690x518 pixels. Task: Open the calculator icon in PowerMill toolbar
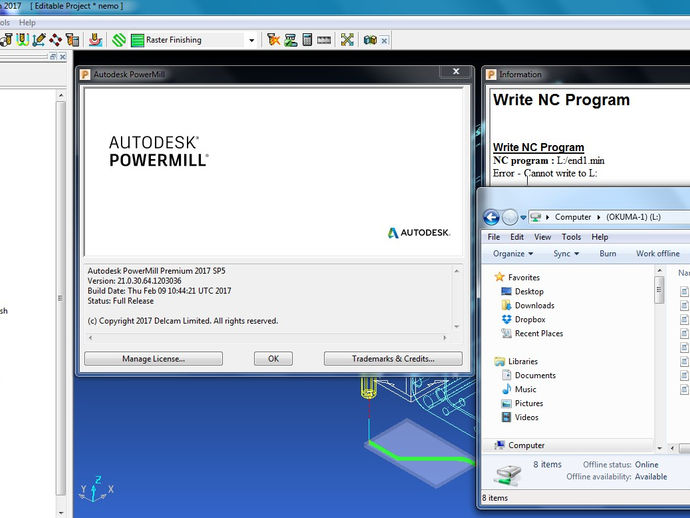(x=307, y=40)
